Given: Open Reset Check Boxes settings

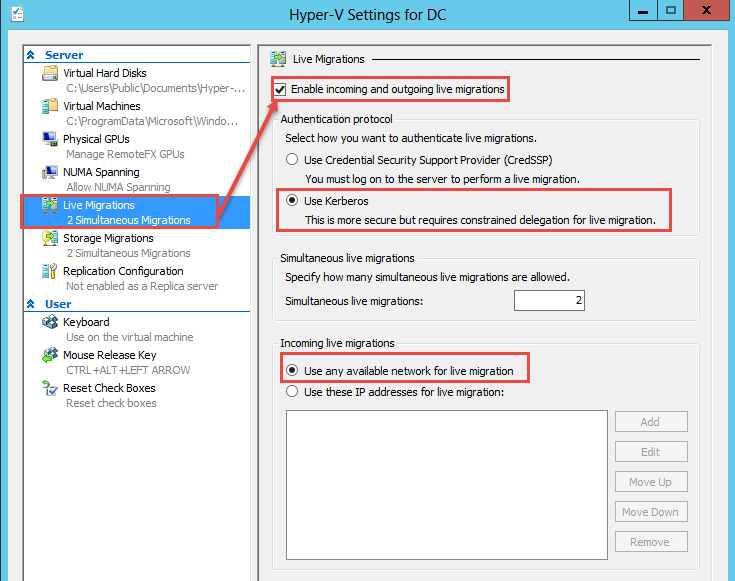Looking at the screenshot, I should [109, 388].
